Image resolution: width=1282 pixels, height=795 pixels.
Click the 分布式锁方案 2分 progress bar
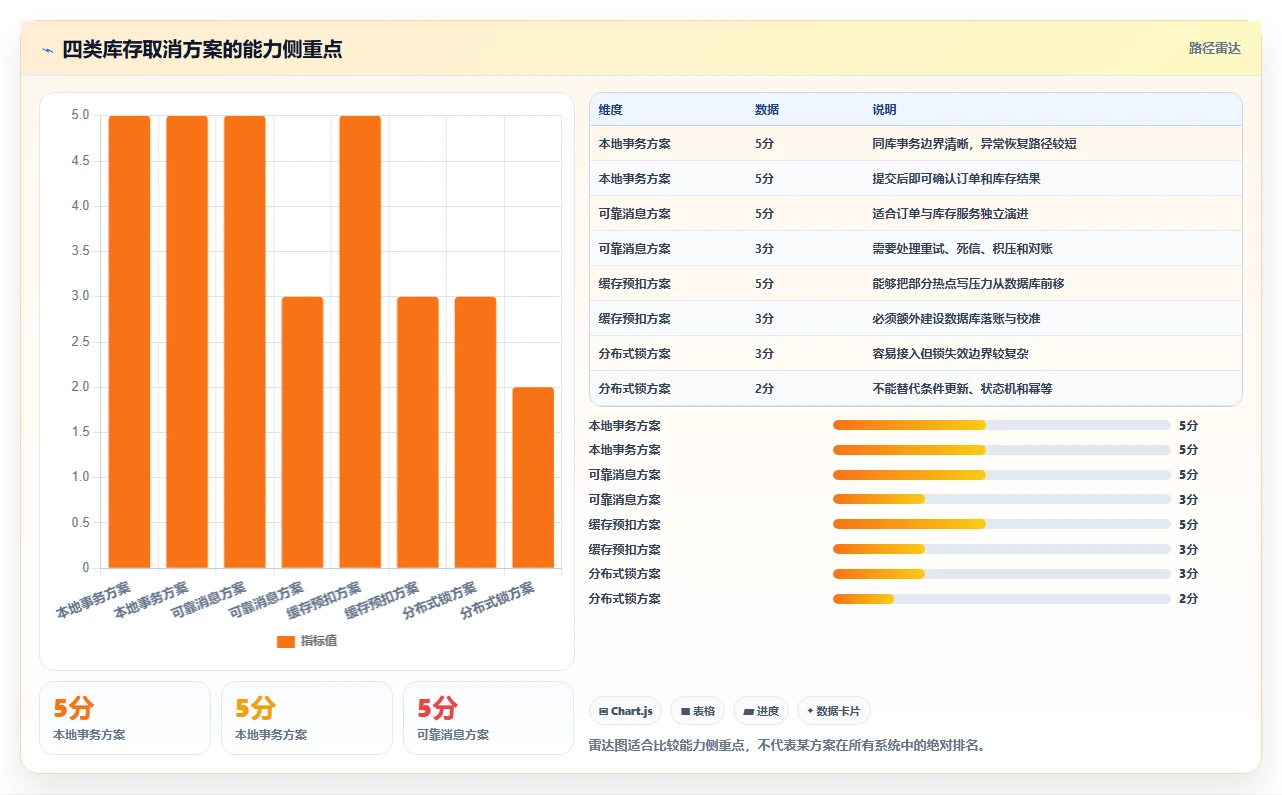coord(1001,599)
